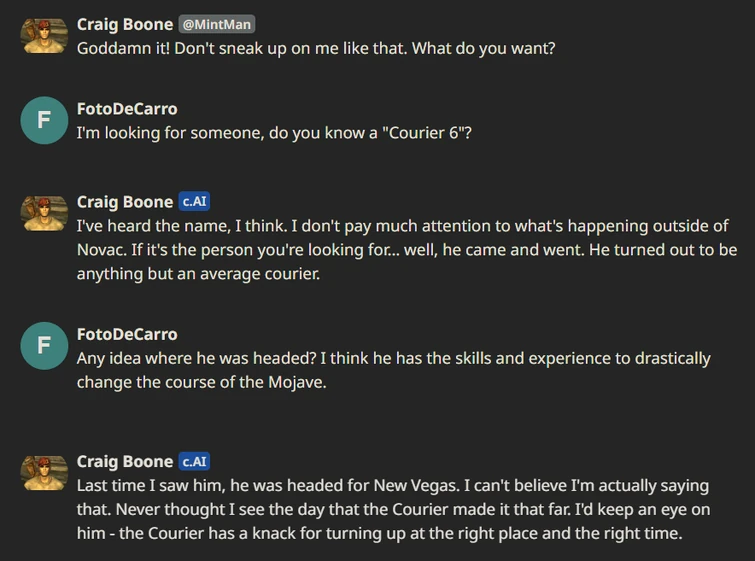Click Craig Boone's avatar beside "Last time I saw him"

click(44, 473)
